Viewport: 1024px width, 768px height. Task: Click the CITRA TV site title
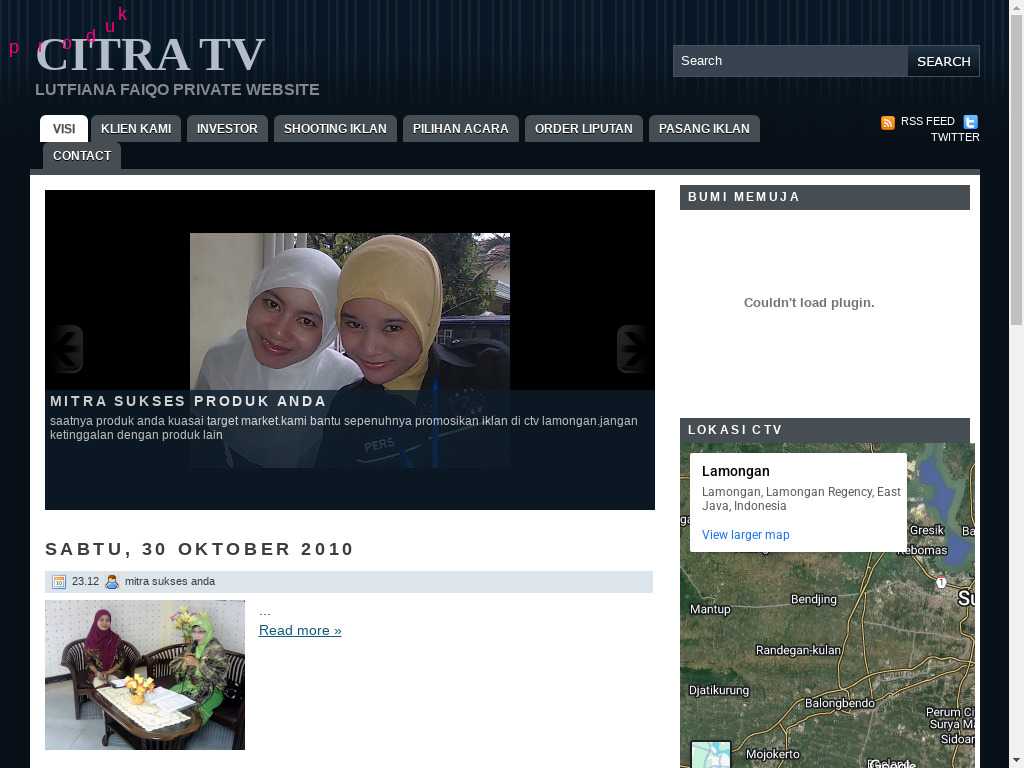click(x=150, y=55)
